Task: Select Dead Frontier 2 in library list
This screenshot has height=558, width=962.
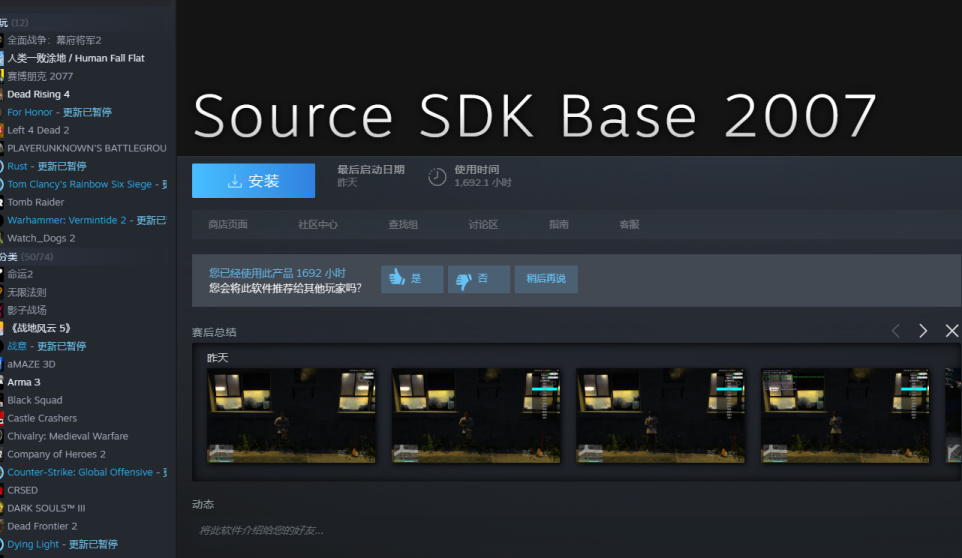Action: pyautogui.click(x=42, y=526)
